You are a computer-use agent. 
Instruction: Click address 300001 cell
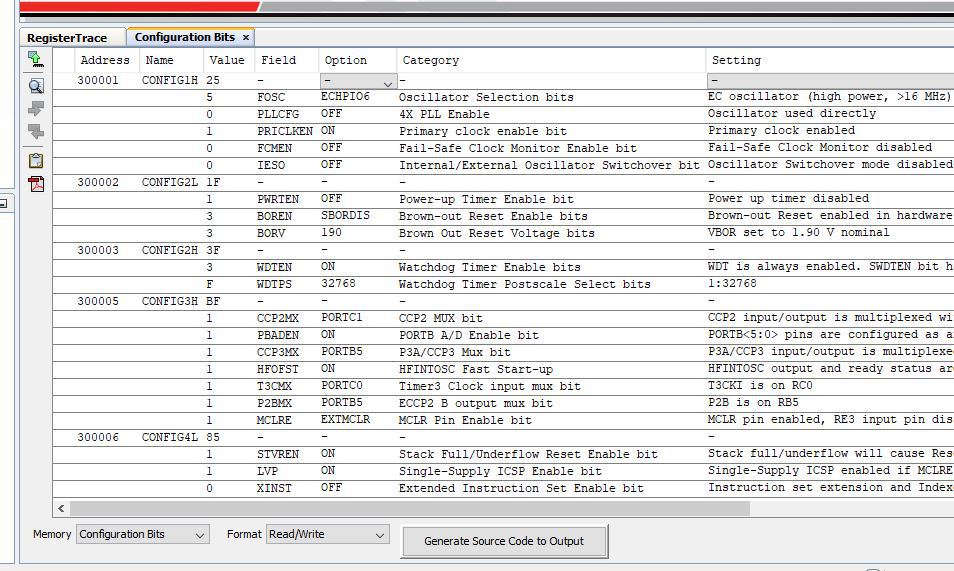tap(98, 80)
